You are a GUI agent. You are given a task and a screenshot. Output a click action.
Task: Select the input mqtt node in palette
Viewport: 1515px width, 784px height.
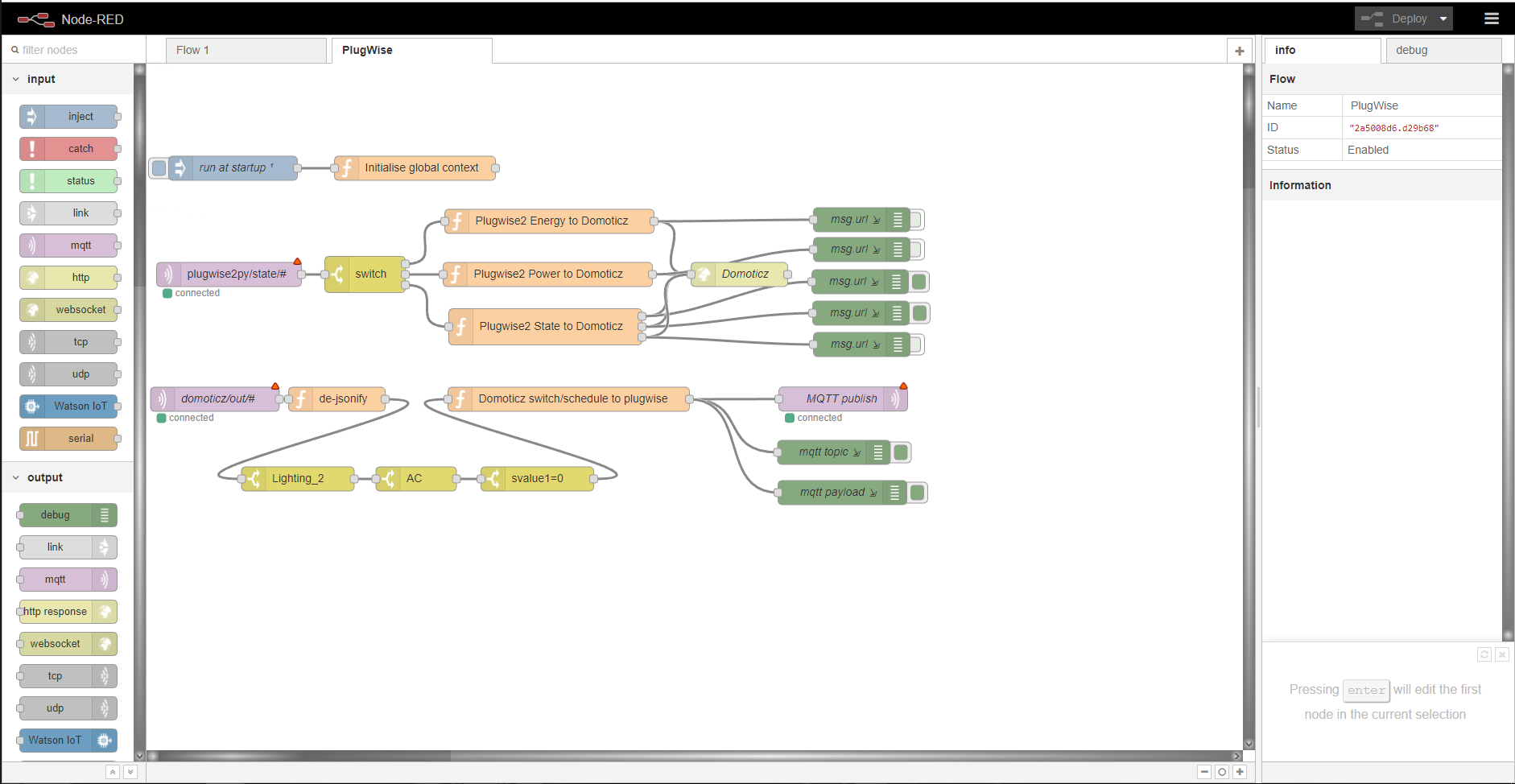click(68, 246)
